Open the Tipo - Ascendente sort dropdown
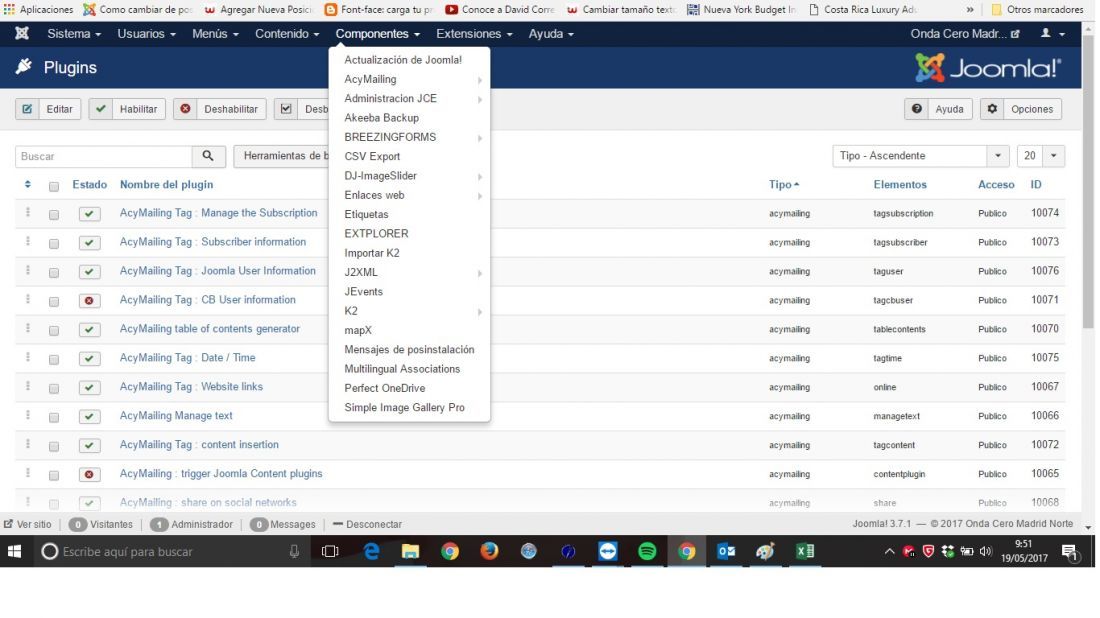 click(920, 156)
